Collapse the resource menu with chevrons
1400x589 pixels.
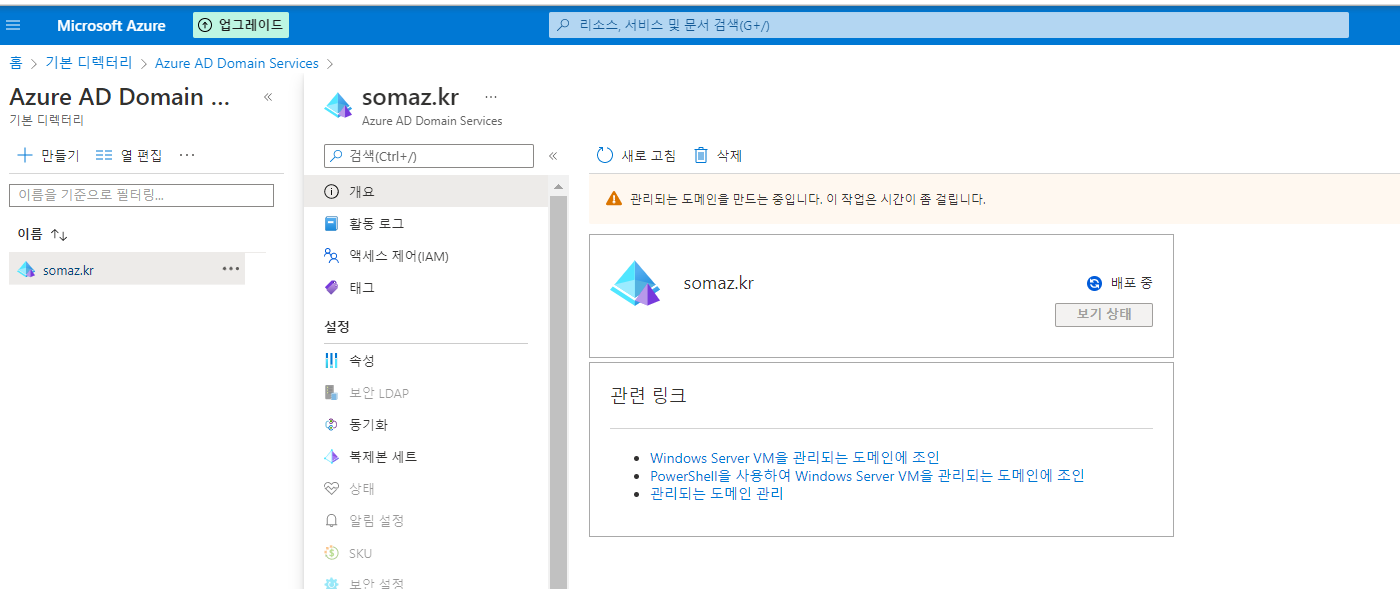click(x=552, y=156)
